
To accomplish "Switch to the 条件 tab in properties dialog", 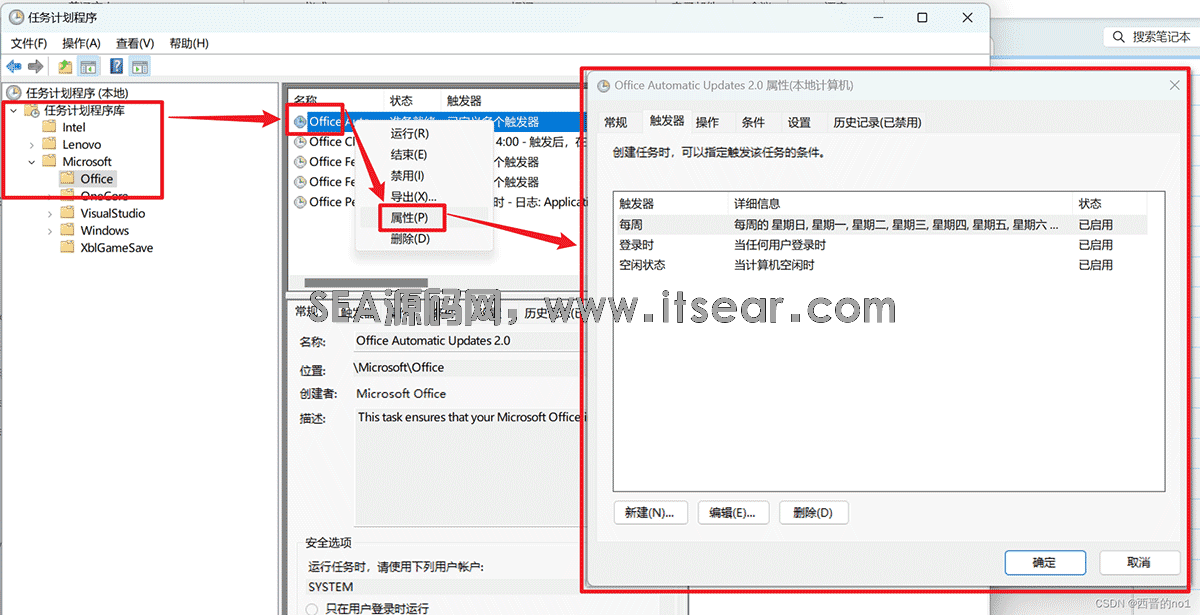I will (x=753, y=122).
